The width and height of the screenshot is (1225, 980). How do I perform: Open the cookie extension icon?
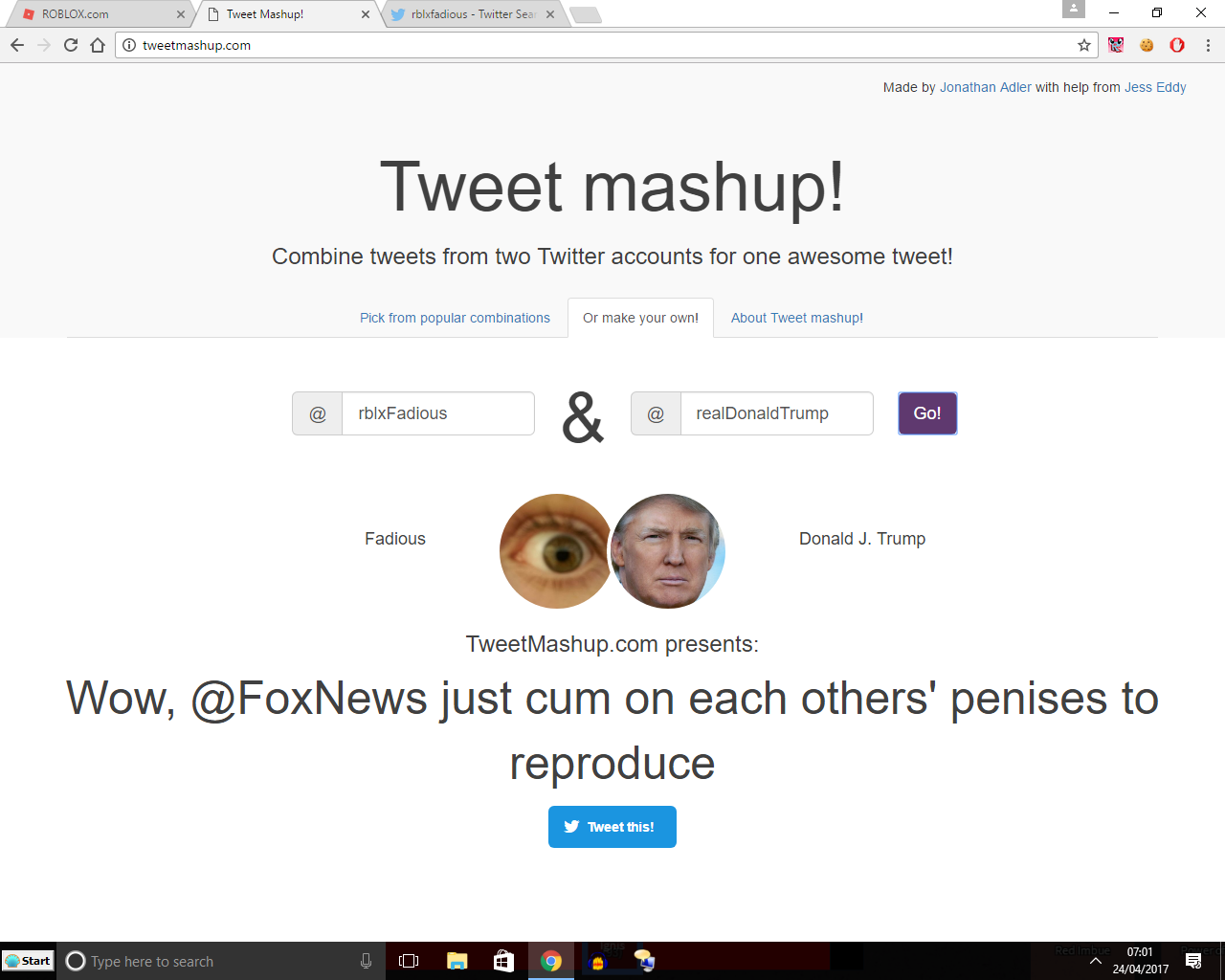pos(1147,45)
